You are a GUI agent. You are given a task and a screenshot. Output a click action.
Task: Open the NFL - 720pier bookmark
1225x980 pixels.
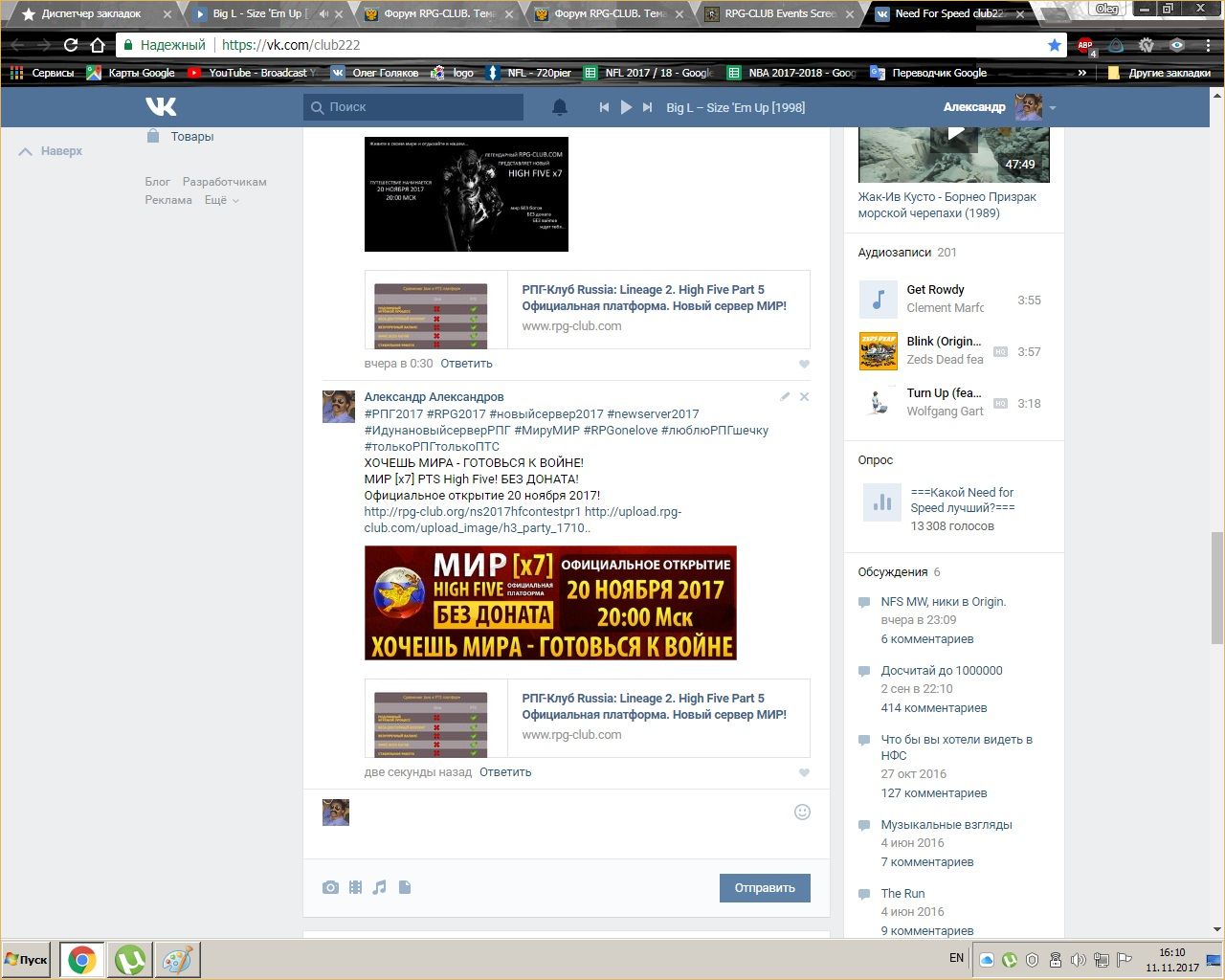point(529,73)
